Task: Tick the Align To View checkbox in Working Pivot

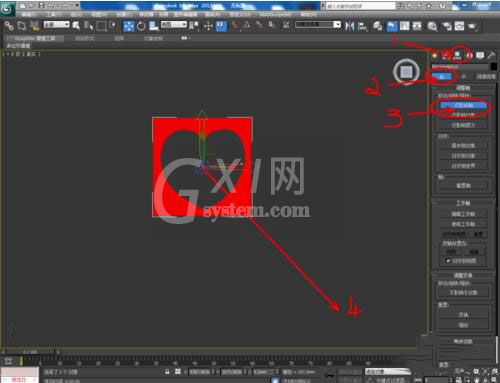Action: pos(448,261)
